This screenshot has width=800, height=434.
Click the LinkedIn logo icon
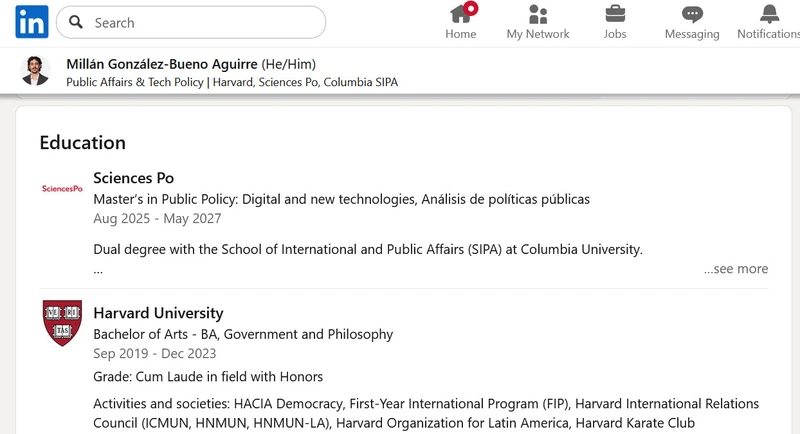[32, 22]
